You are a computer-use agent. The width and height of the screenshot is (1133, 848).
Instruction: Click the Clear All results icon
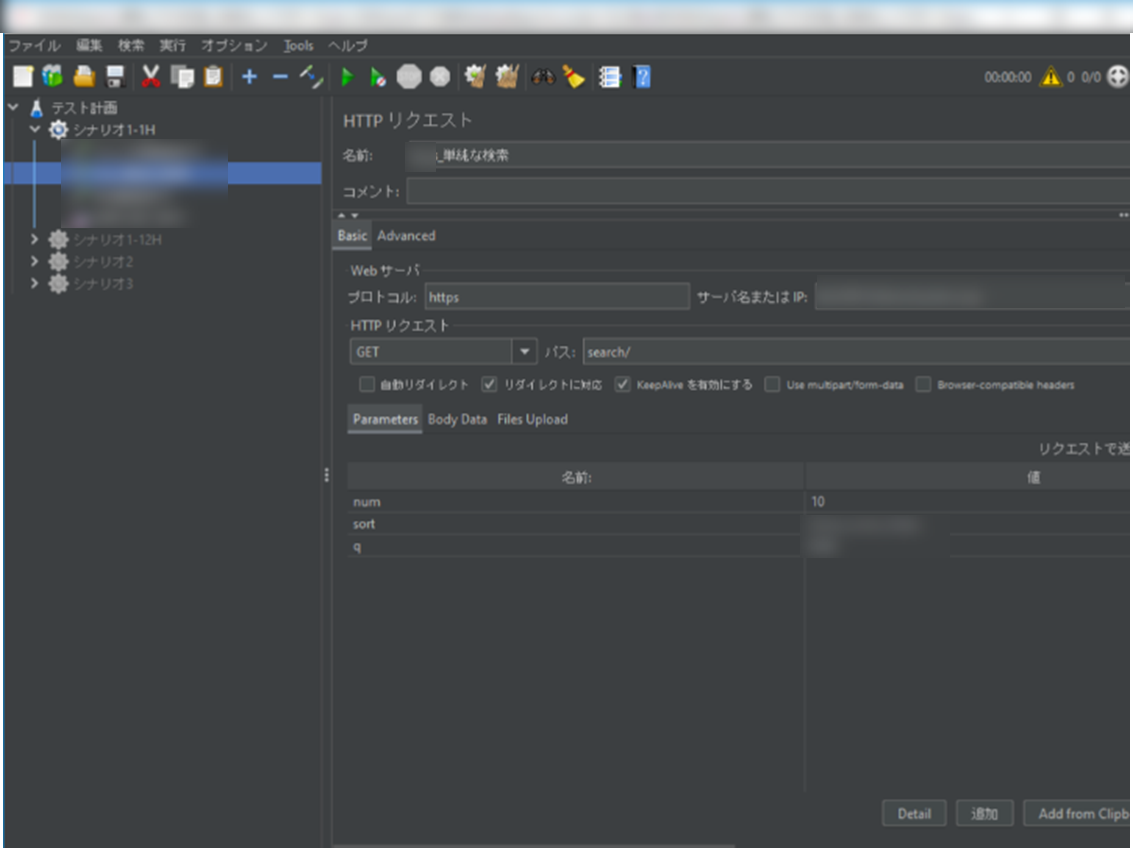click(507, 77)
